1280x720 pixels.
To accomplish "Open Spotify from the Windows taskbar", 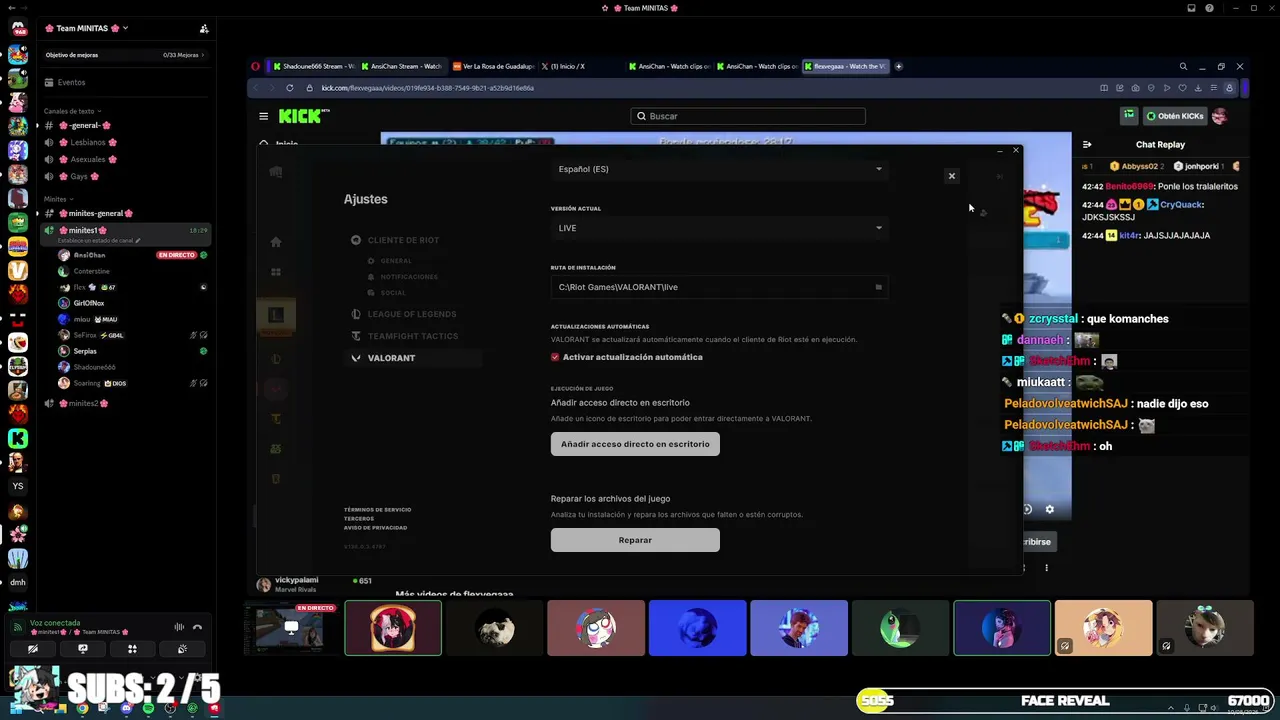I will coord(148,708).
